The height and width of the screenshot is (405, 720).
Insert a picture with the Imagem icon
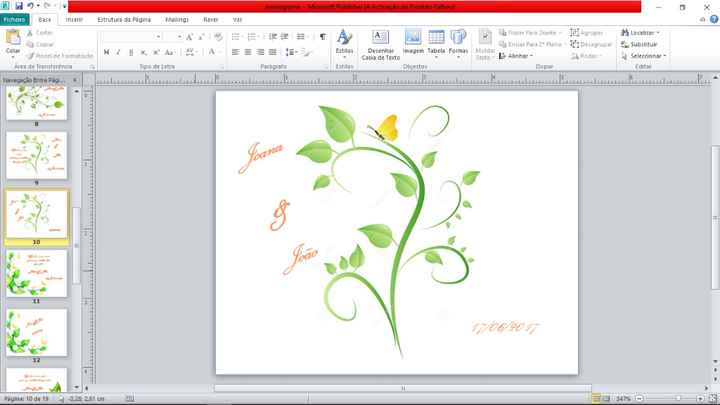(413, 42)
